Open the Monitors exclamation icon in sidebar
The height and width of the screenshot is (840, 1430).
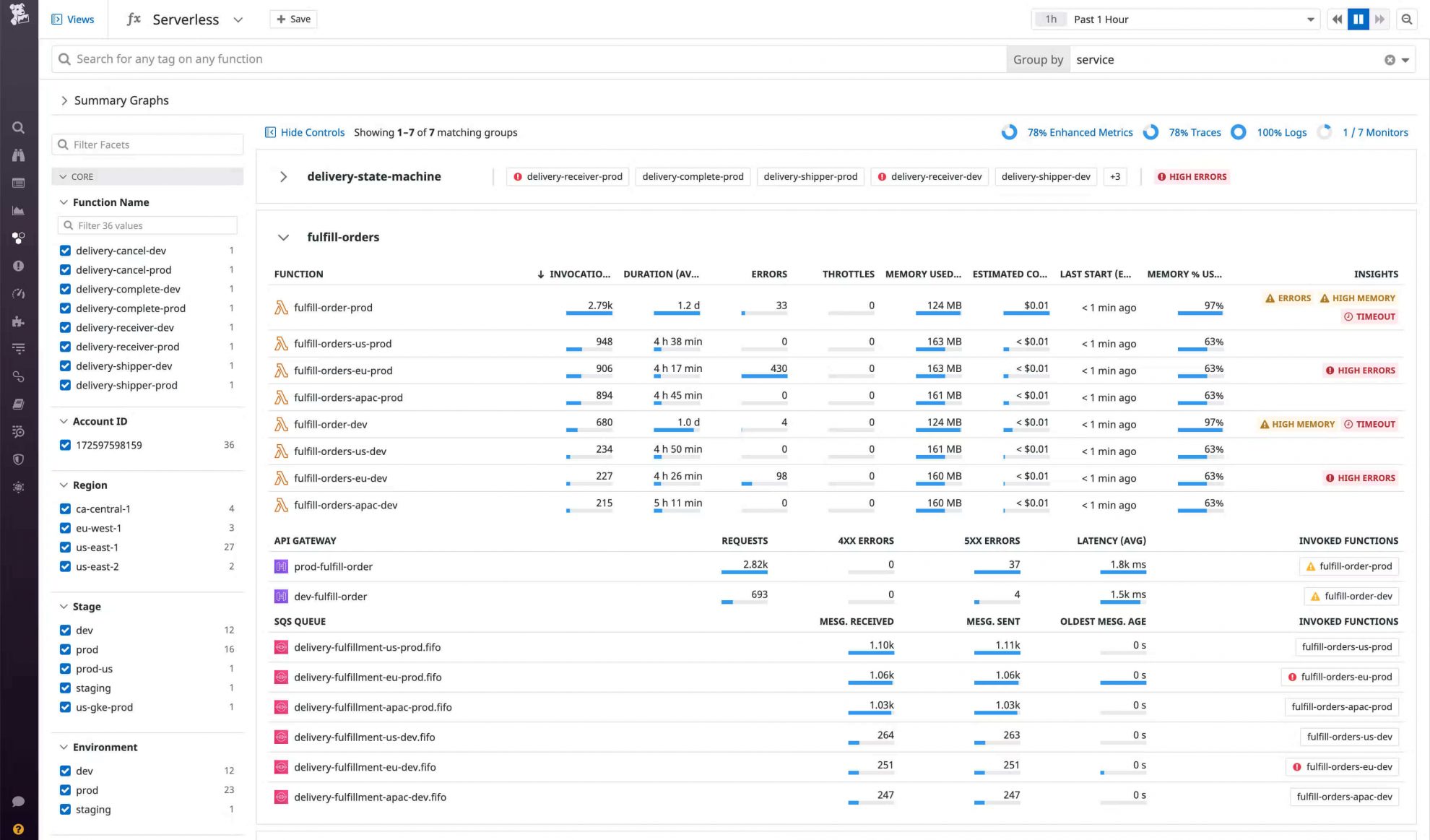coord(18,266)
